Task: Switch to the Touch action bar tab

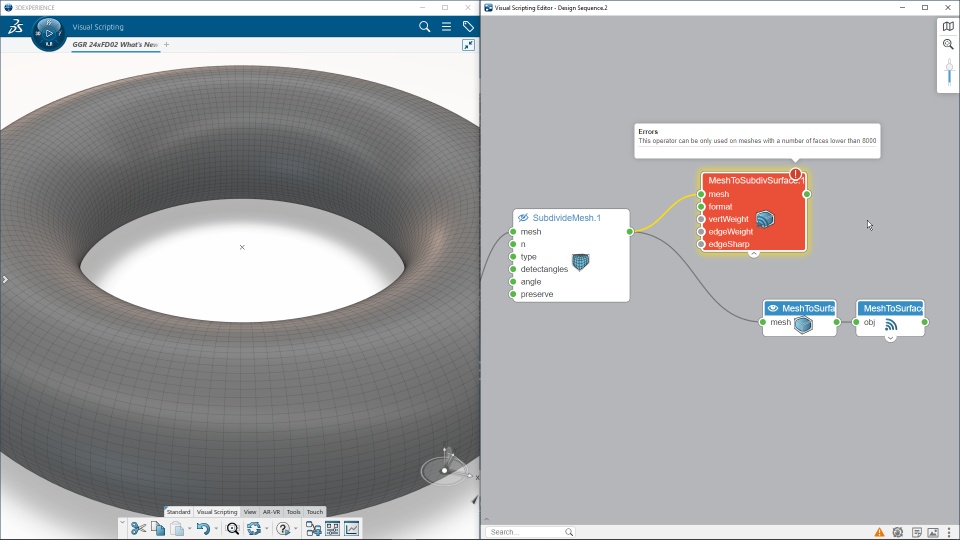Action: click(x=315, y=512)
